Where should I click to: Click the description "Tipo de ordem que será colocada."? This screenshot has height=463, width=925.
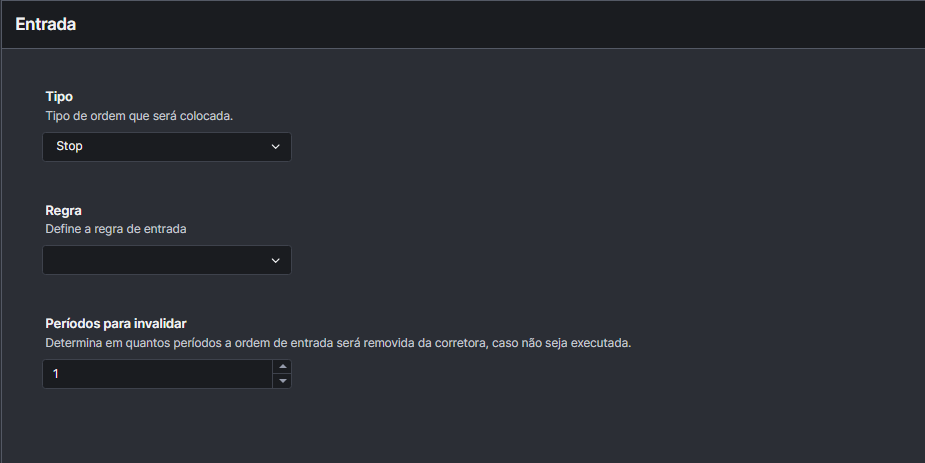pyautogui.click(x=139, y=115)
